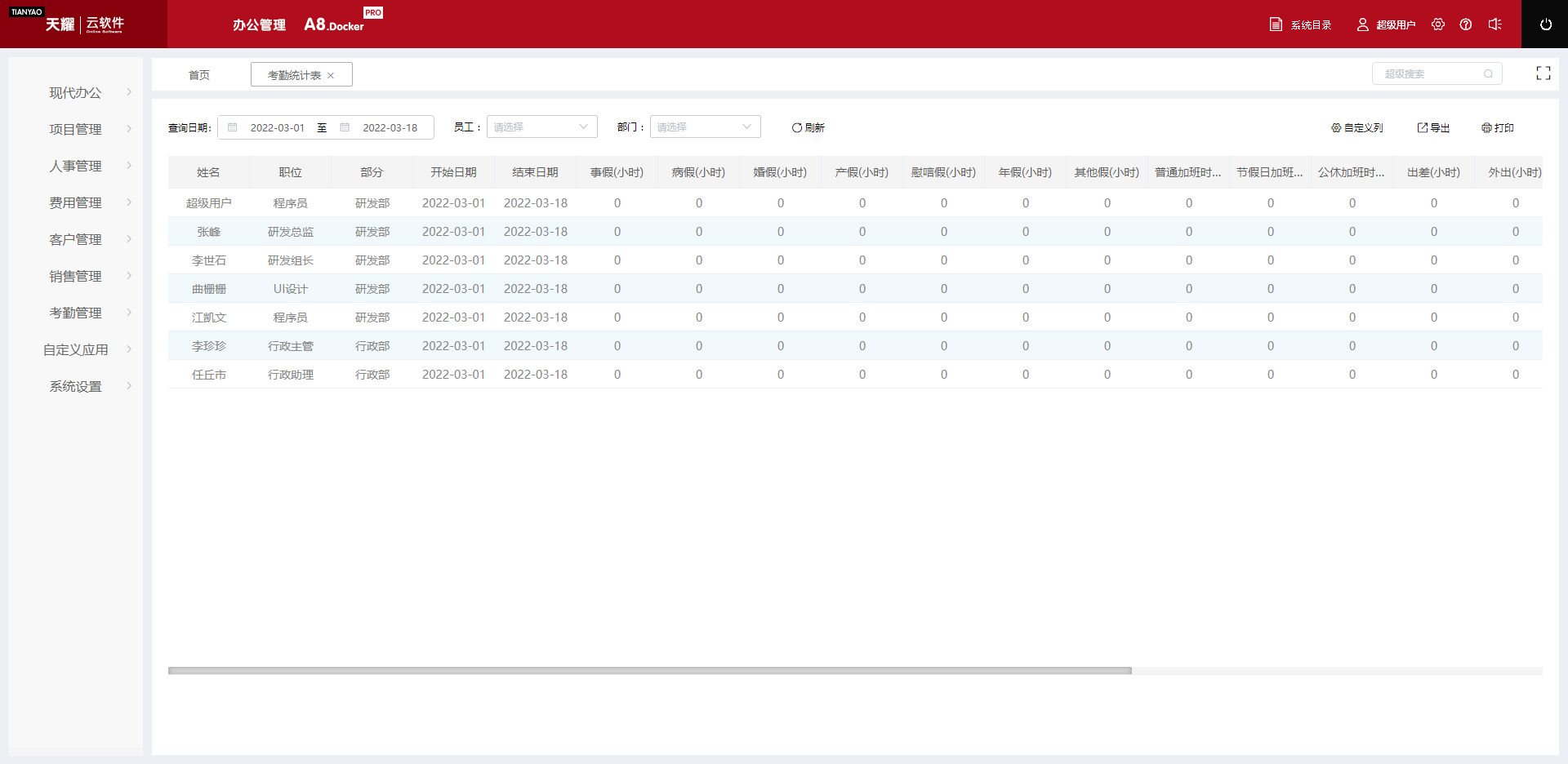Open the 部门 dropdown selector
Viewport: 1568px width, 764px height.
click(x=705, y=127)
